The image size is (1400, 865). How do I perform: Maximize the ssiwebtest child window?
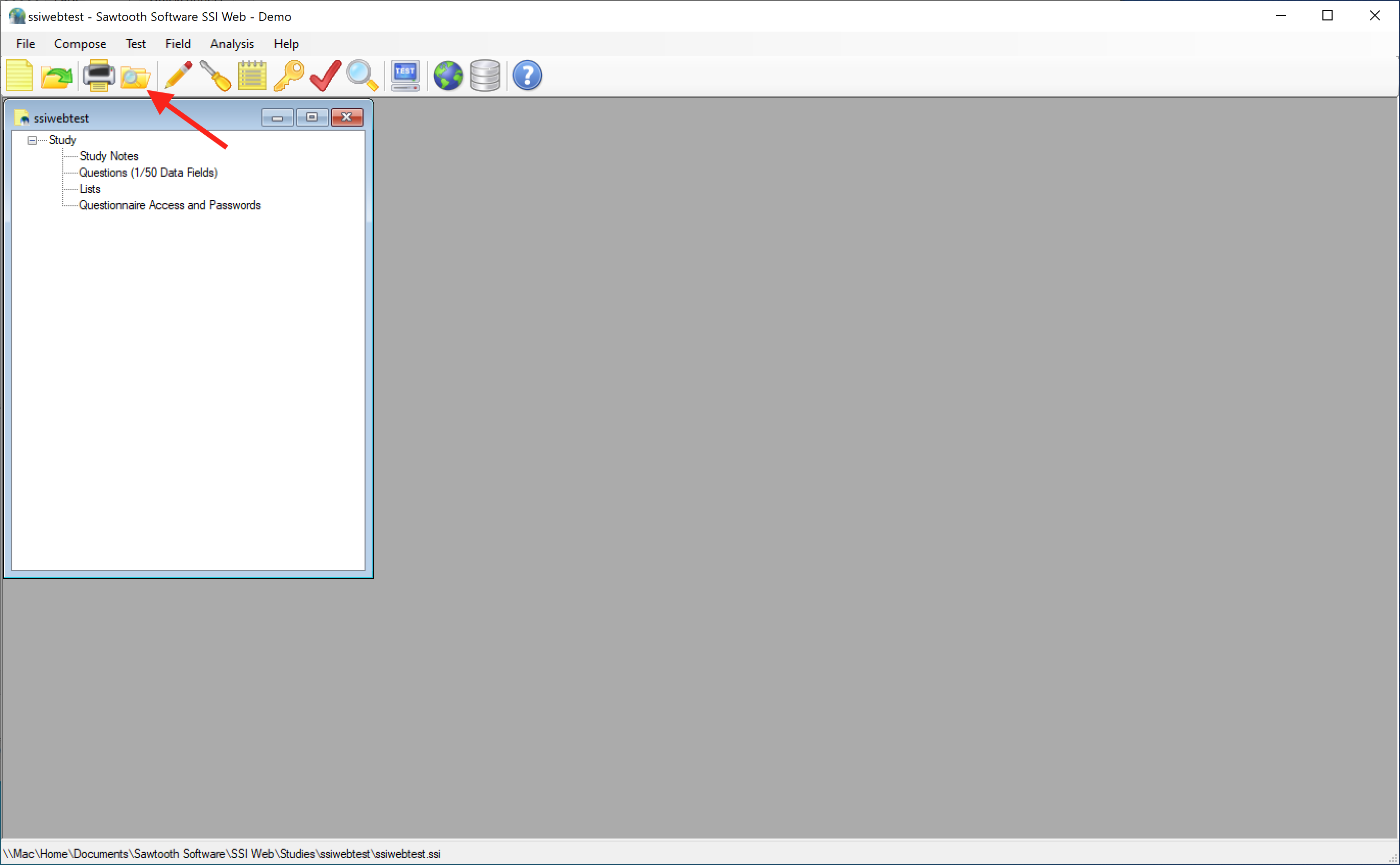[x=311, y=117]
